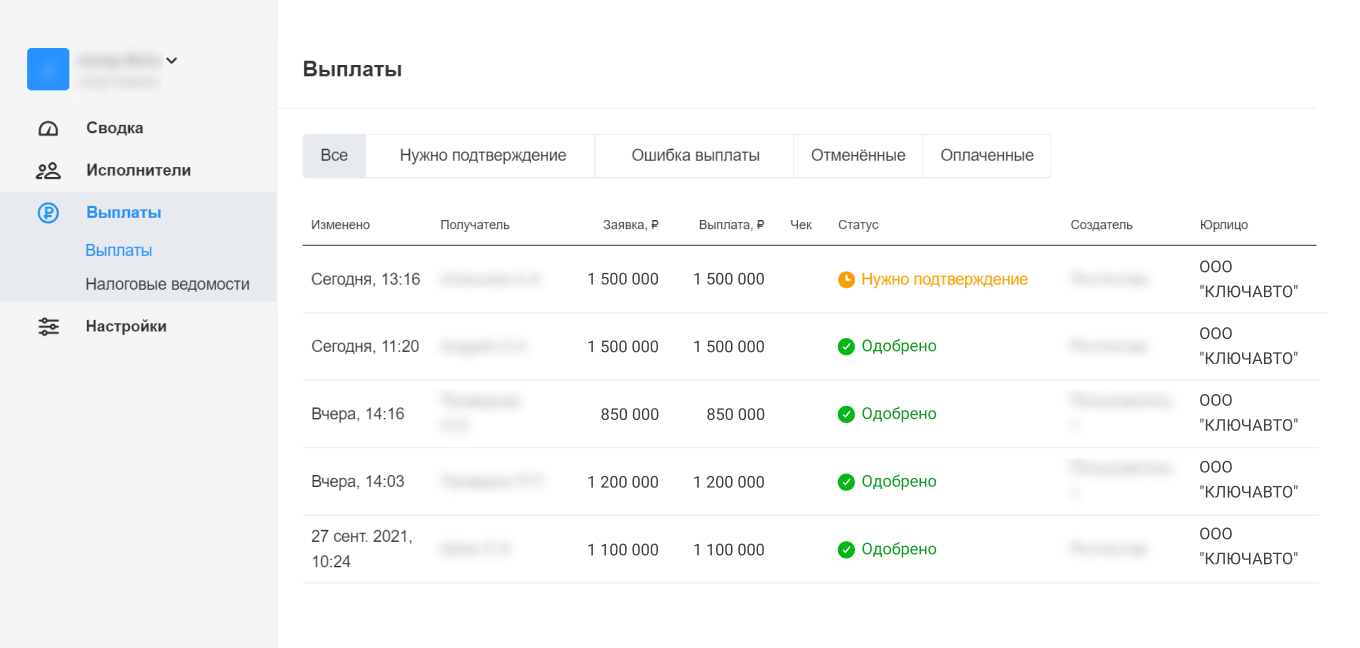The height and width of the screenshot is (648, 1360).
Task: Click the blue account avatar
Action: pos(48,69)
